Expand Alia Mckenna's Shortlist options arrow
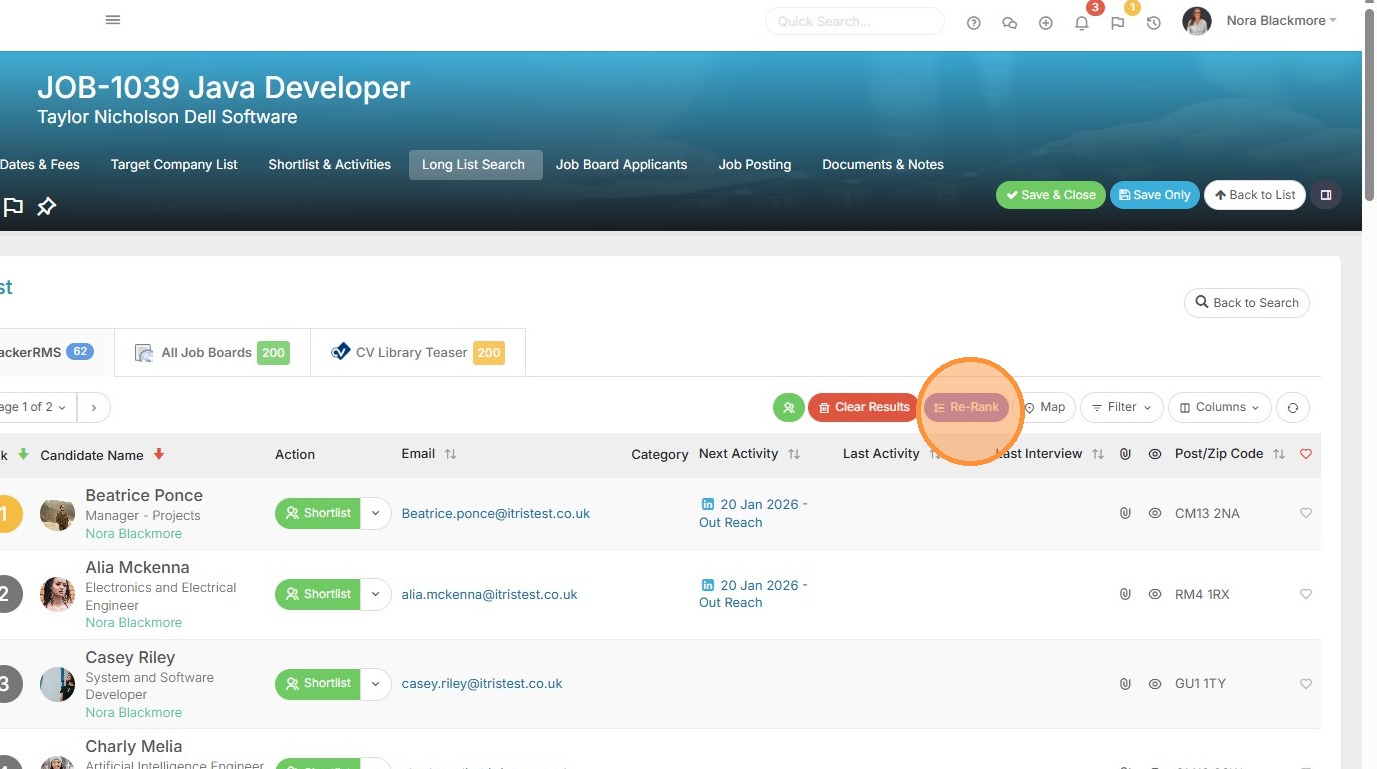The height and width of the screenshot is (769, 1377). (x=376, y=594)
